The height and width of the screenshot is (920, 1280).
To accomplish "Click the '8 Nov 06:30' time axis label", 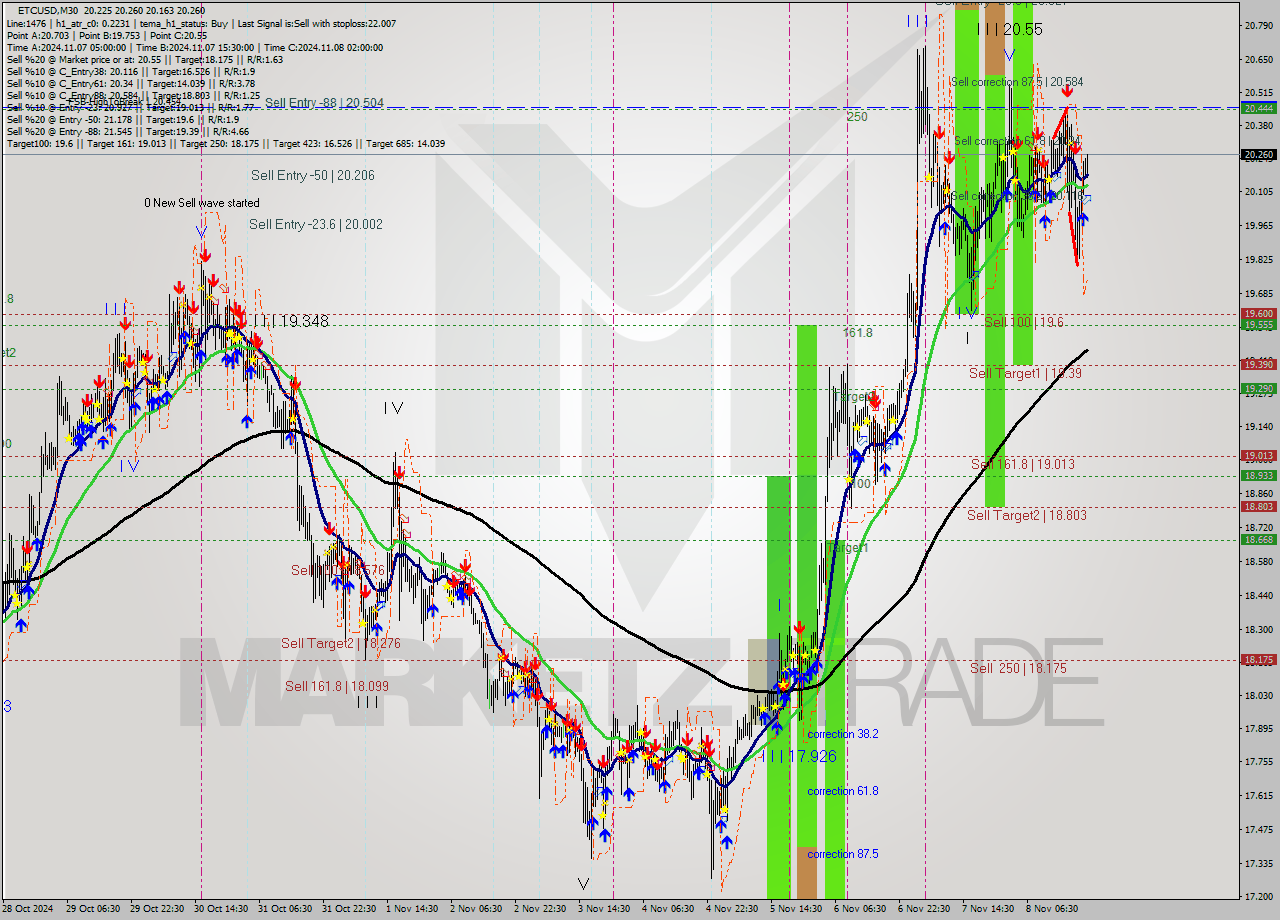I will click(x=1052, y=909).
